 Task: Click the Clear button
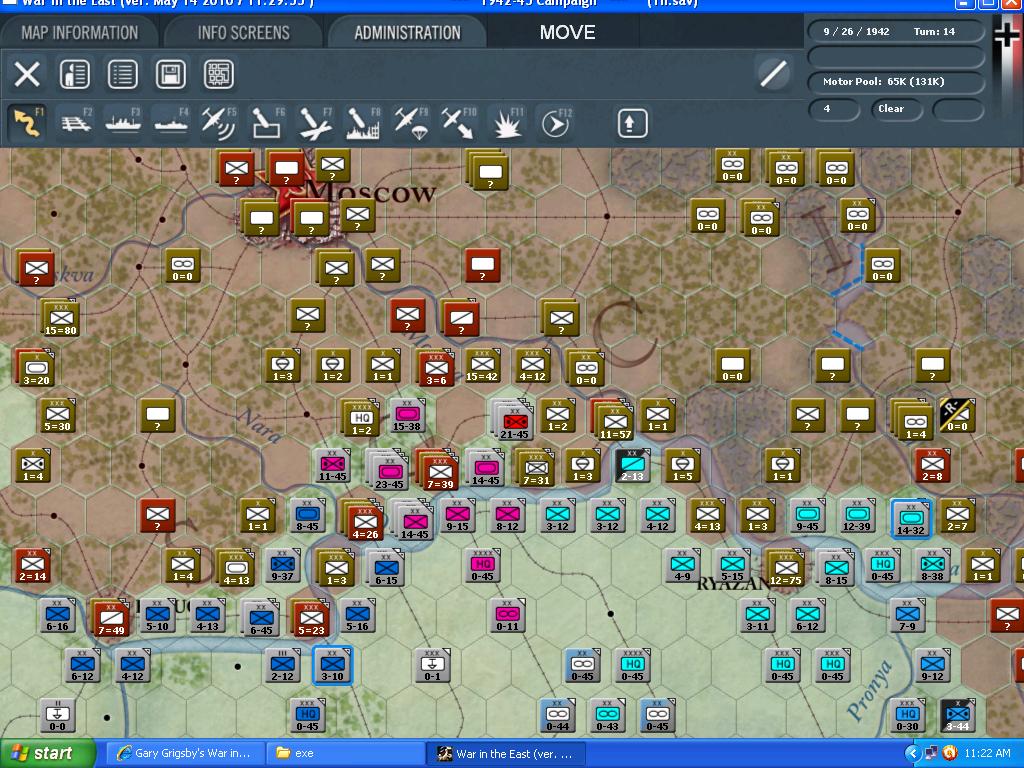895,109
